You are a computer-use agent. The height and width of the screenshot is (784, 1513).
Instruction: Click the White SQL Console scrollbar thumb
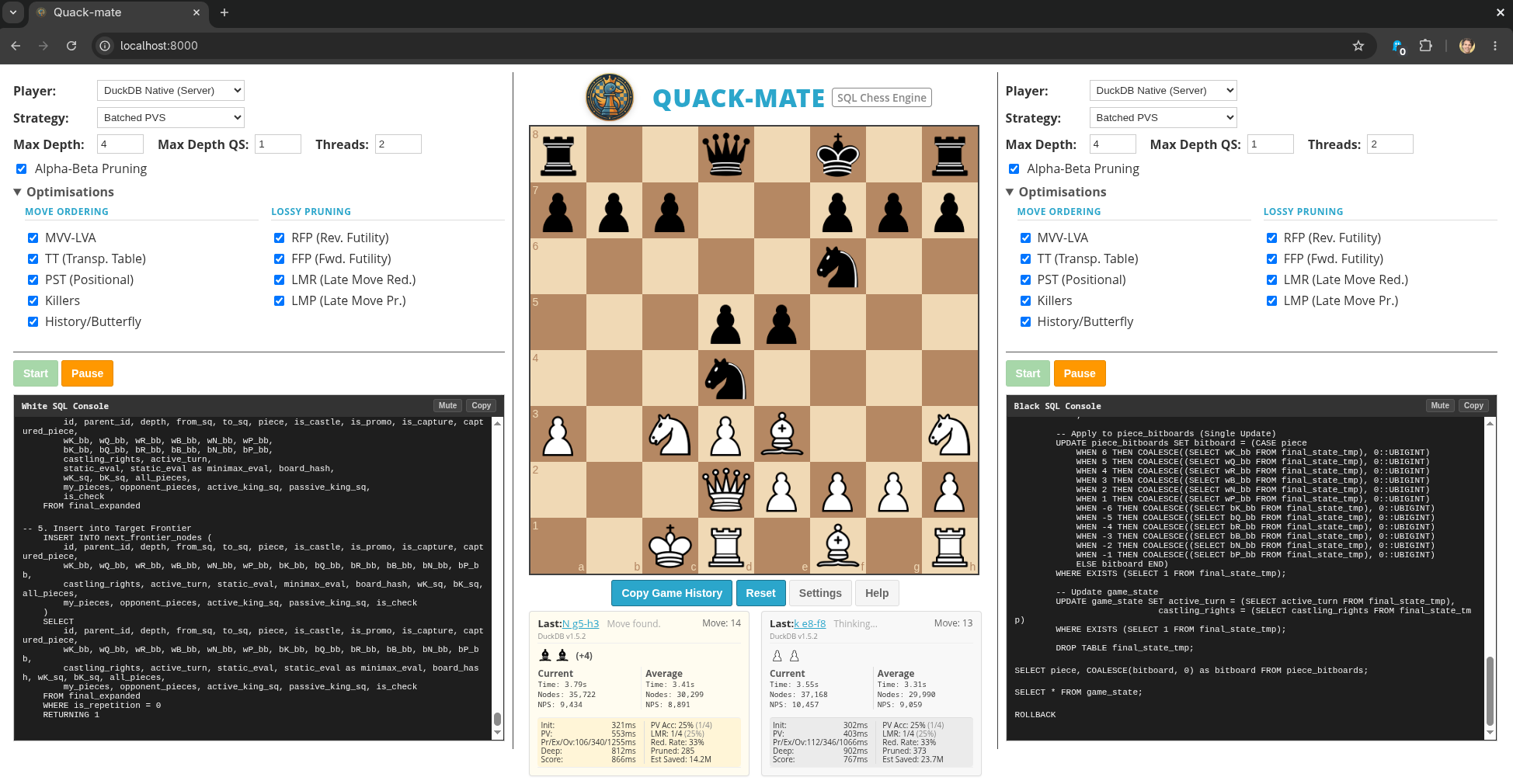pos(498,719)
